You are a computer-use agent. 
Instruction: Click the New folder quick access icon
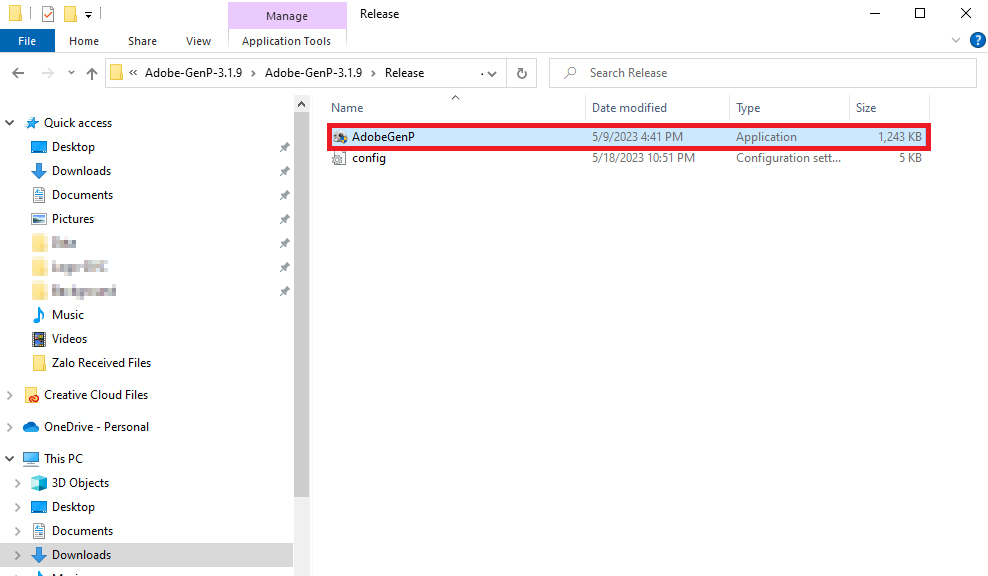tap(71, 13)
